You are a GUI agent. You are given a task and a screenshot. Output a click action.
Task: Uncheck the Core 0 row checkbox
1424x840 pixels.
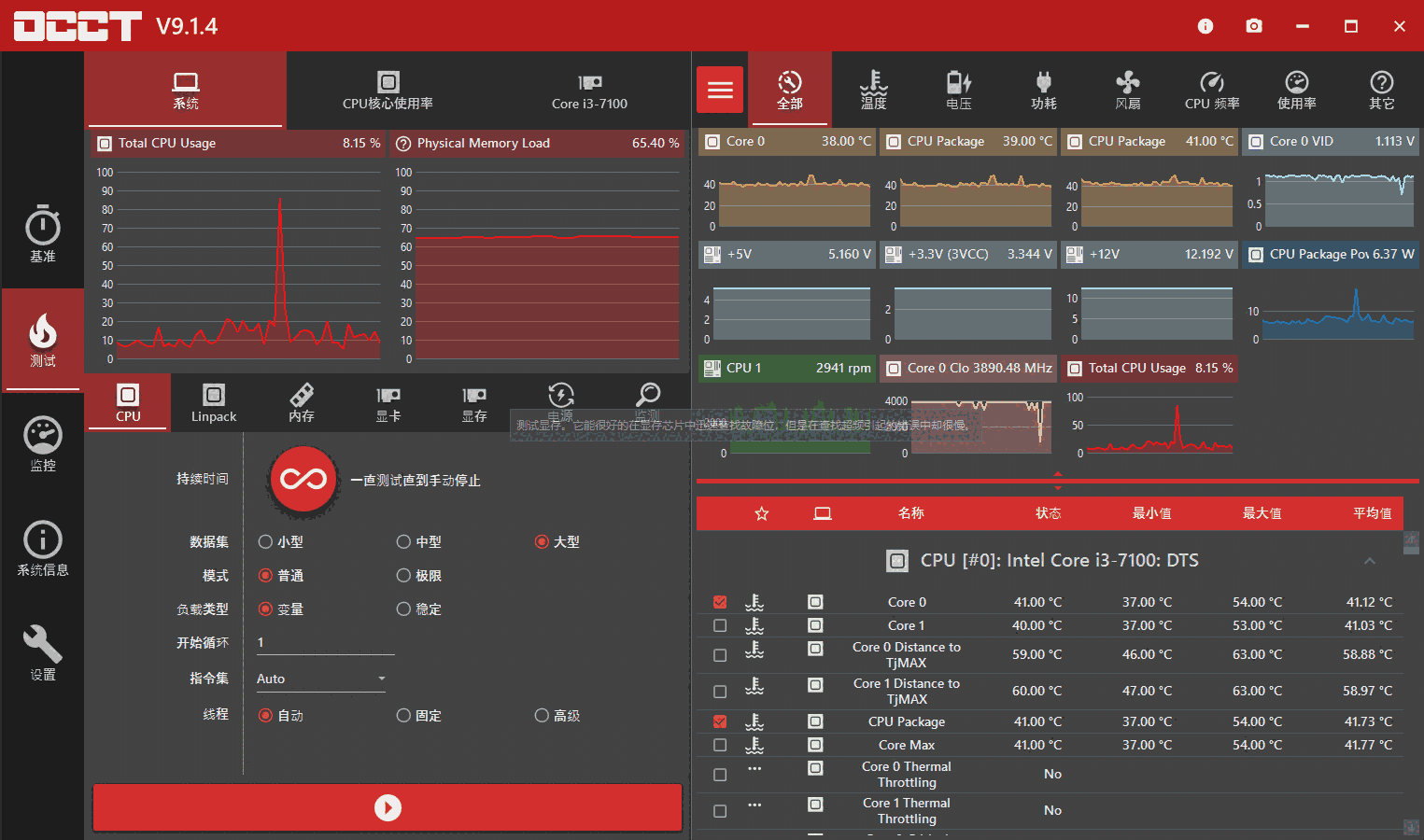tap(720, 602)
